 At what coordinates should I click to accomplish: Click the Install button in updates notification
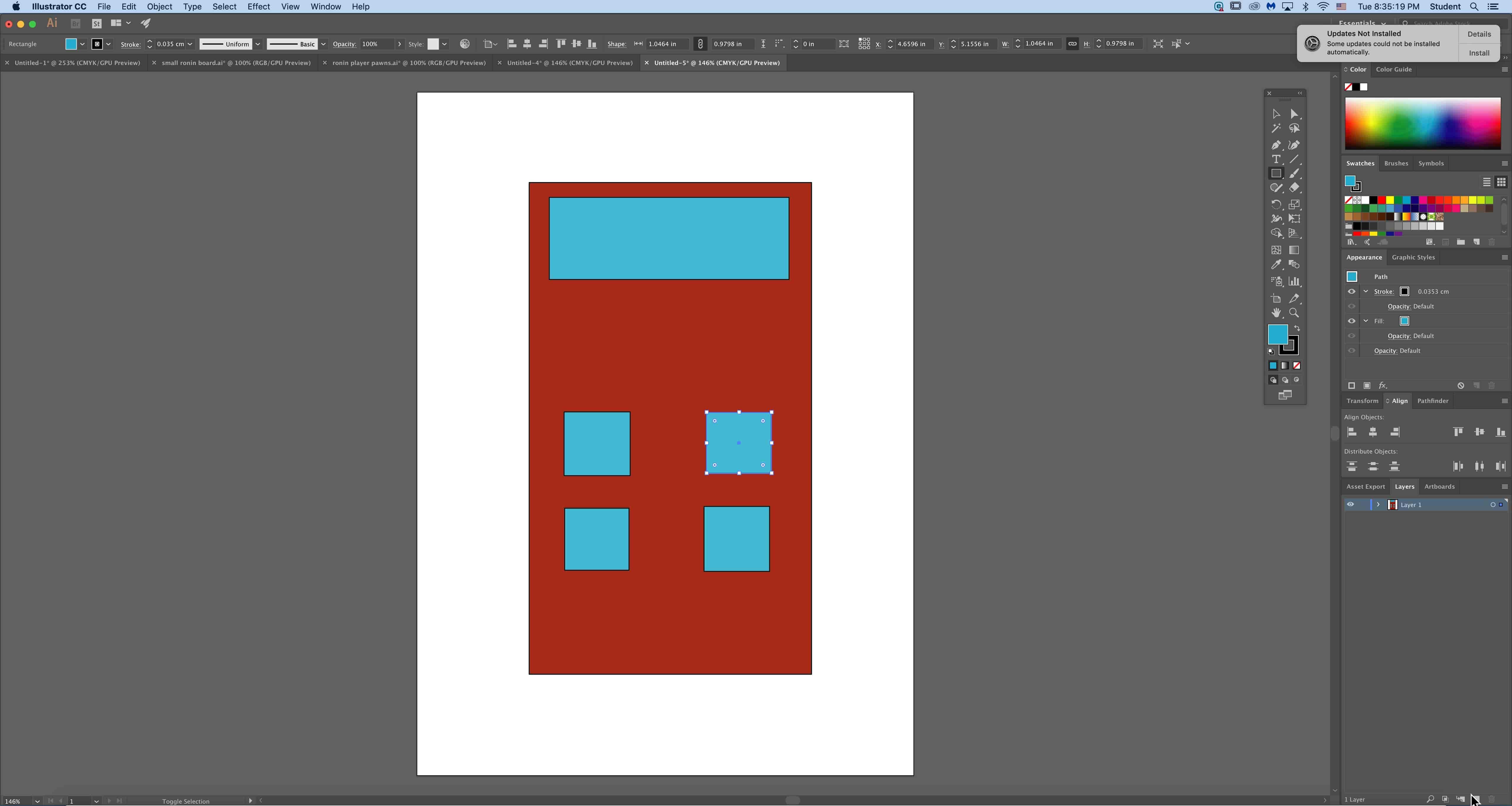point(1479,53)
